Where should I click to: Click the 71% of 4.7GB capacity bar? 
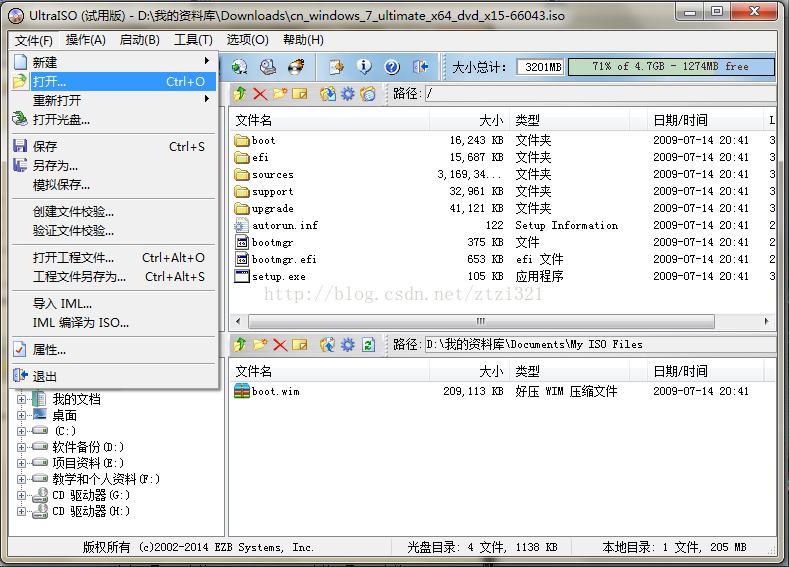671,66
